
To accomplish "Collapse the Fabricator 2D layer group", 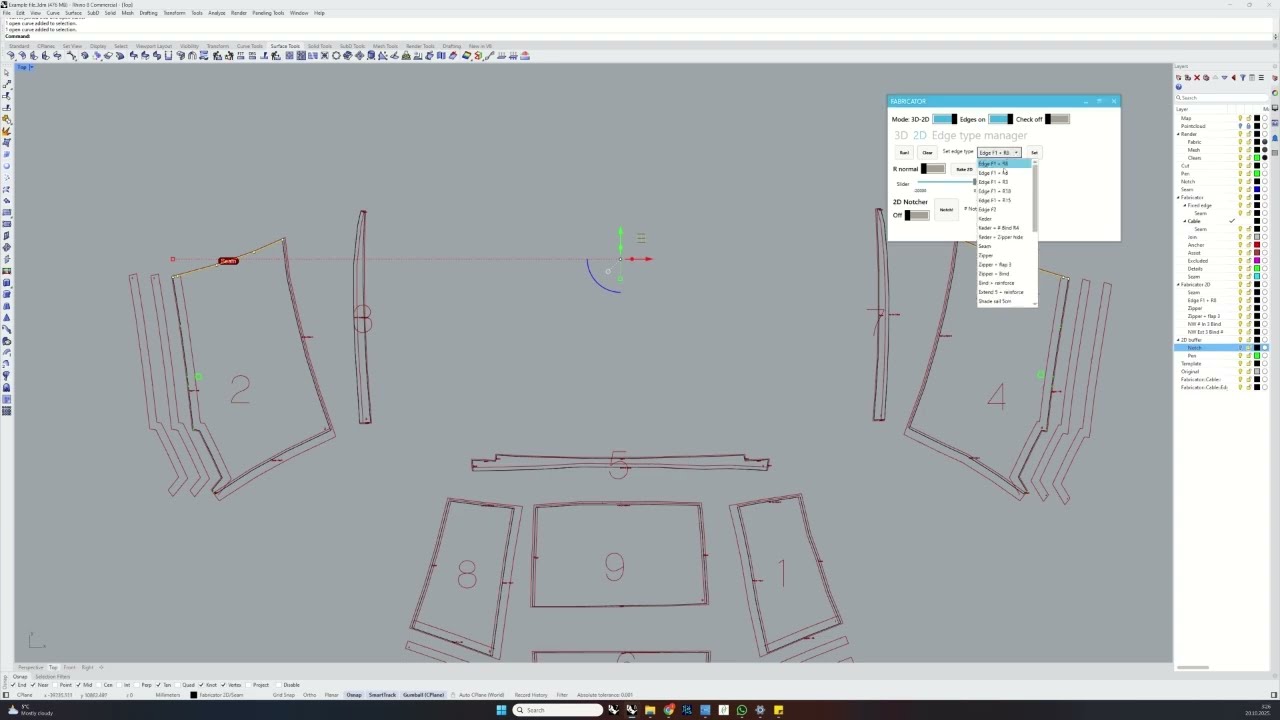I will point(1178,284).
